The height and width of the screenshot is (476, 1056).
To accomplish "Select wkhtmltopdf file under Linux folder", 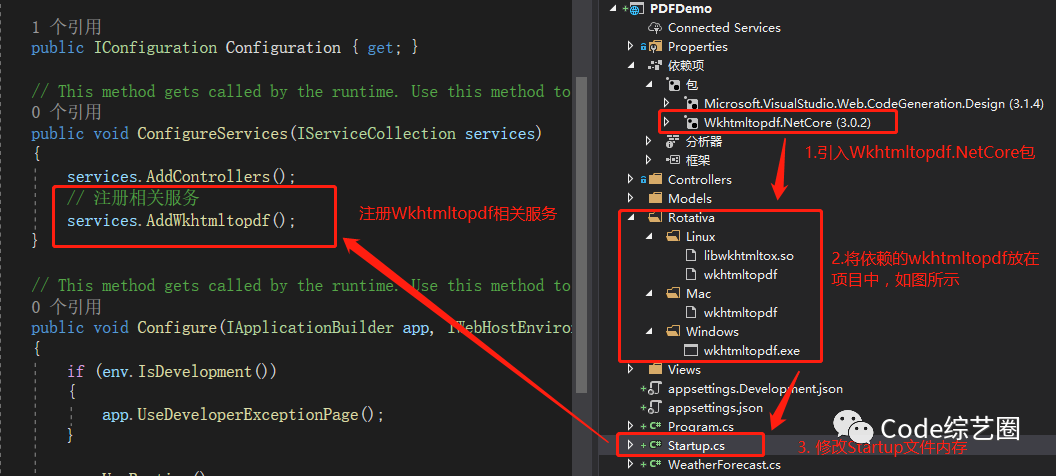I will pyautogui.click(x=741, y=275).
